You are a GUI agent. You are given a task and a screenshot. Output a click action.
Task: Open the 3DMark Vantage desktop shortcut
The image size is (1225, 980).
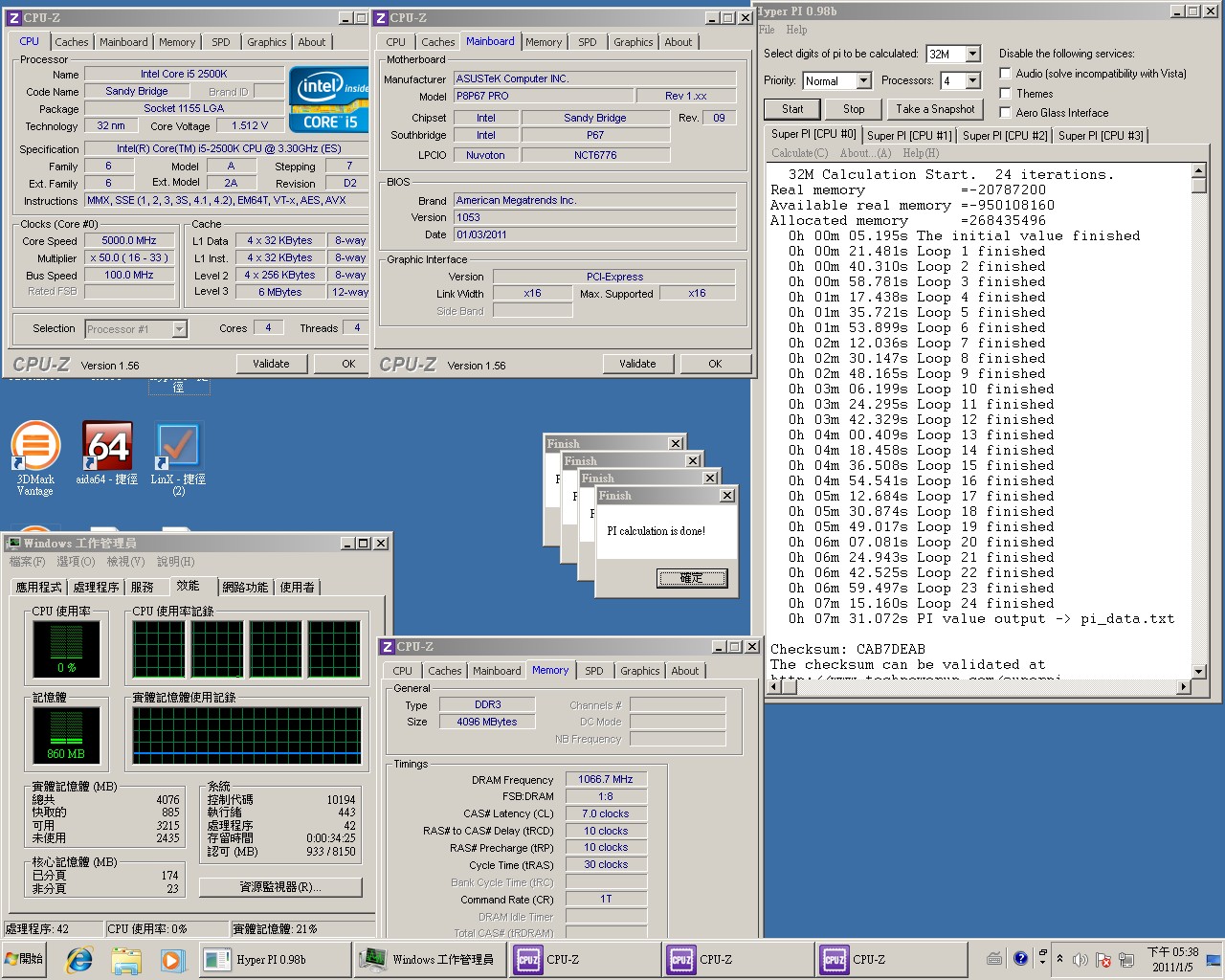pyautogui.click(x=35, y=457)
